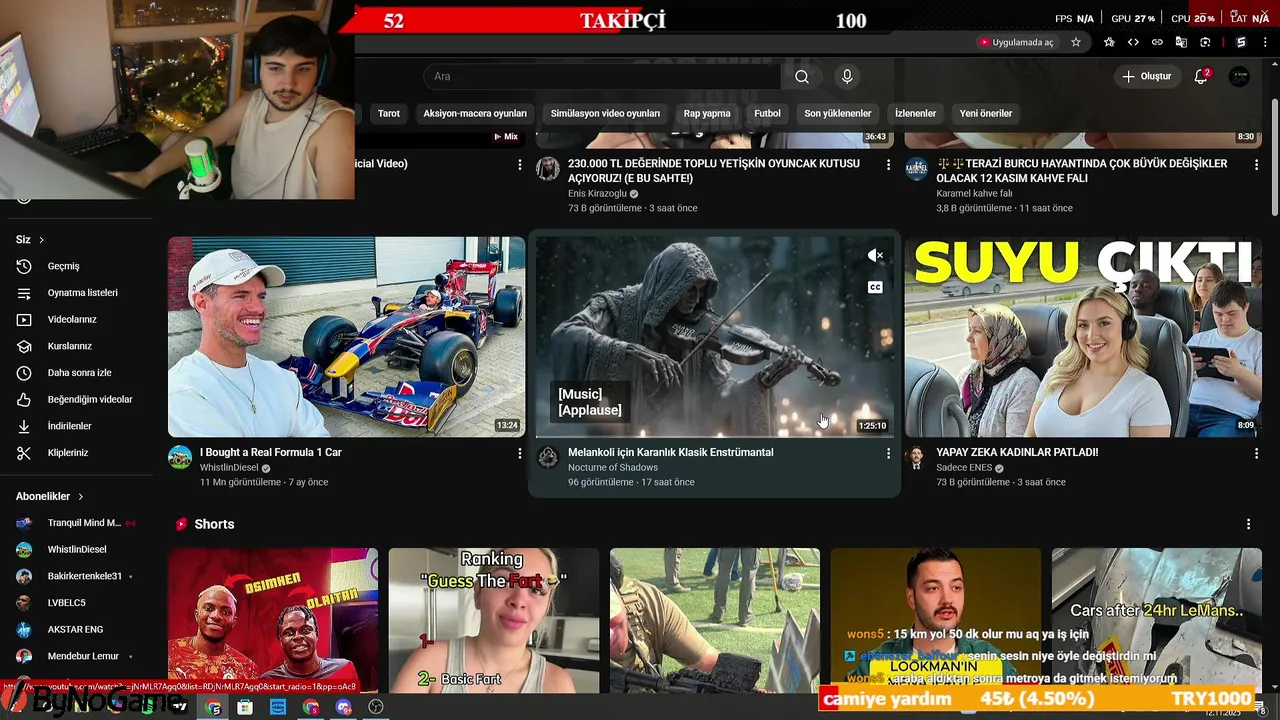Play Cars after 24hr LeMans short
This screenshot has width=1280, height=720.
(1156, 620)
